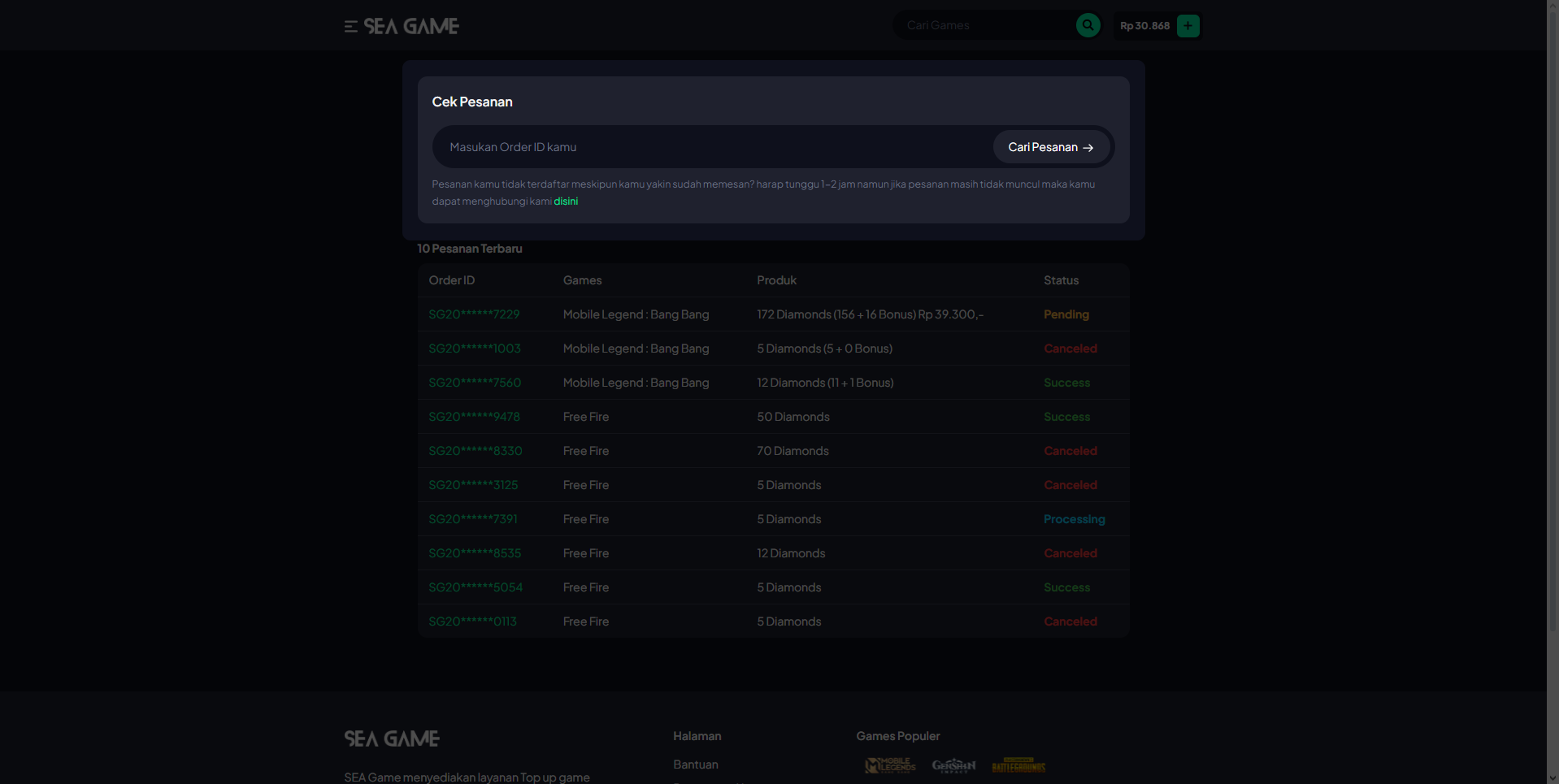
Task: Click the Pending status text
Action: pyautogui.click(x=1066, y=314)
